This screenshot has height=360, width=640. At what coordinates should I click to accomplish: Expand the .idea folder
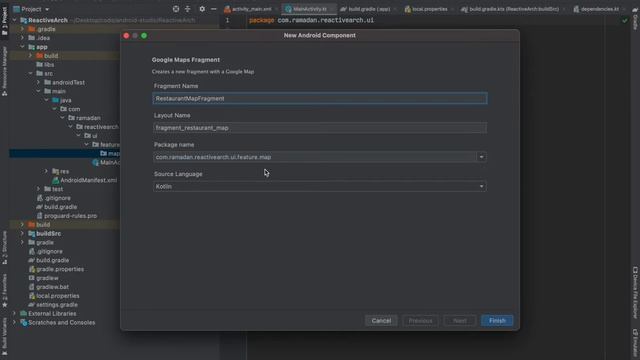pos(22,38)
